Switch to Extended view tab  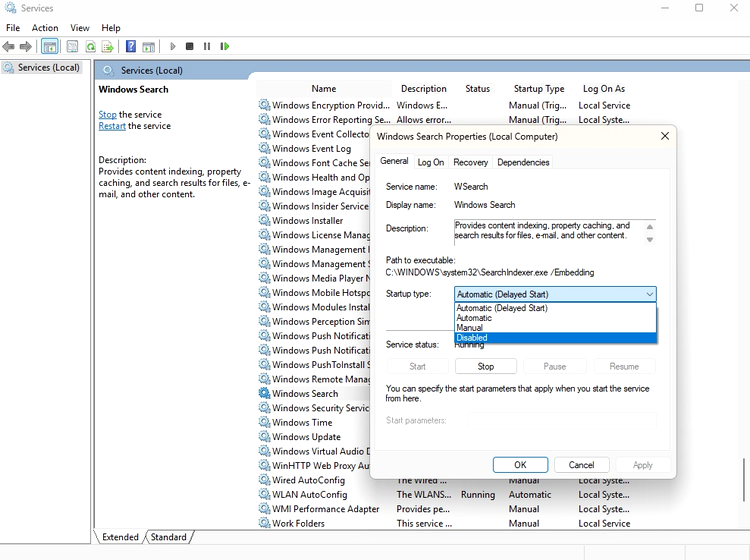[x=120, y=537]
